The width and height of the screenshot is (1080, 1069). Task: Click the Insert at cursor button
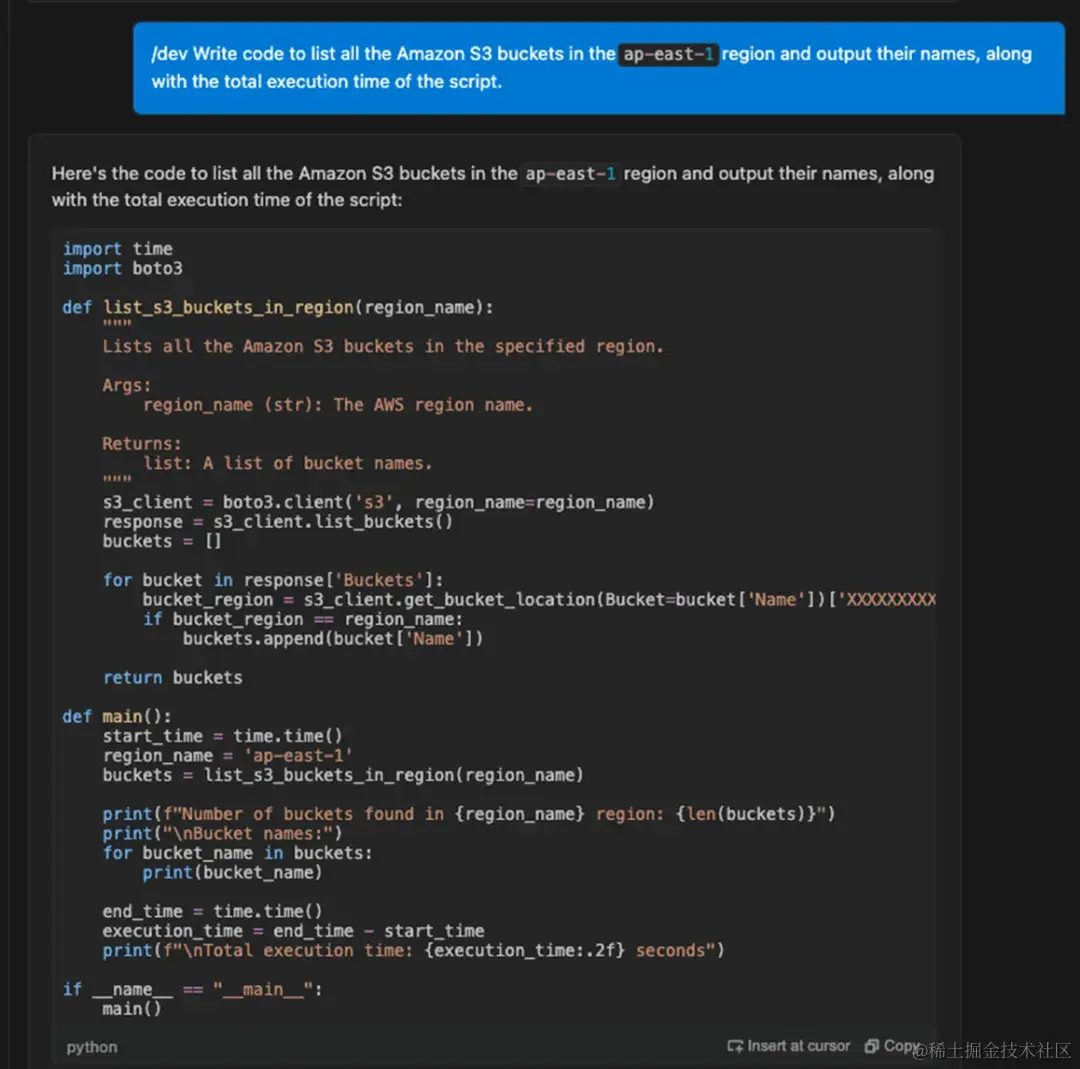(x=789, y=1046)
